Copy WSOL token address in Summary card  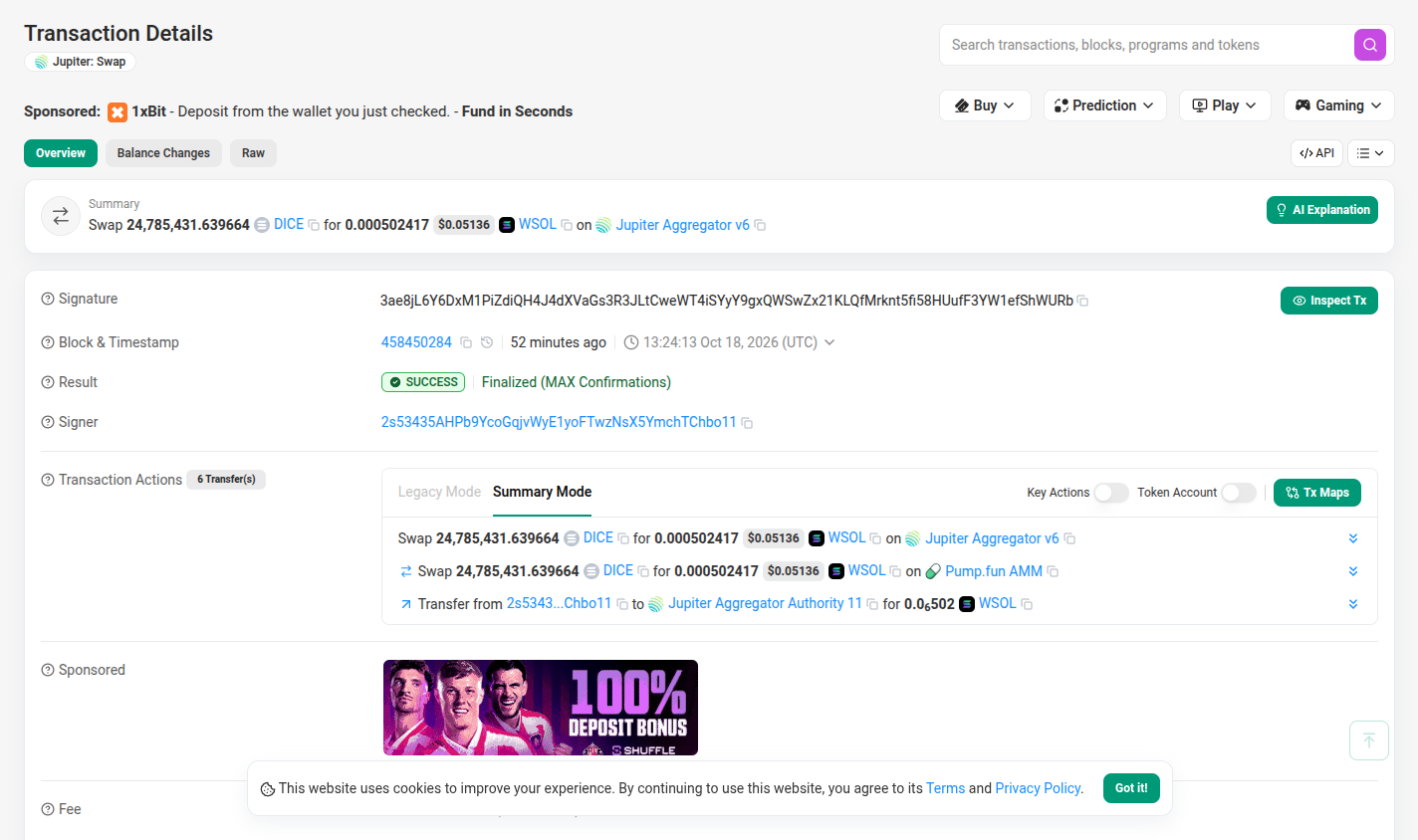(x=567, y=226)
